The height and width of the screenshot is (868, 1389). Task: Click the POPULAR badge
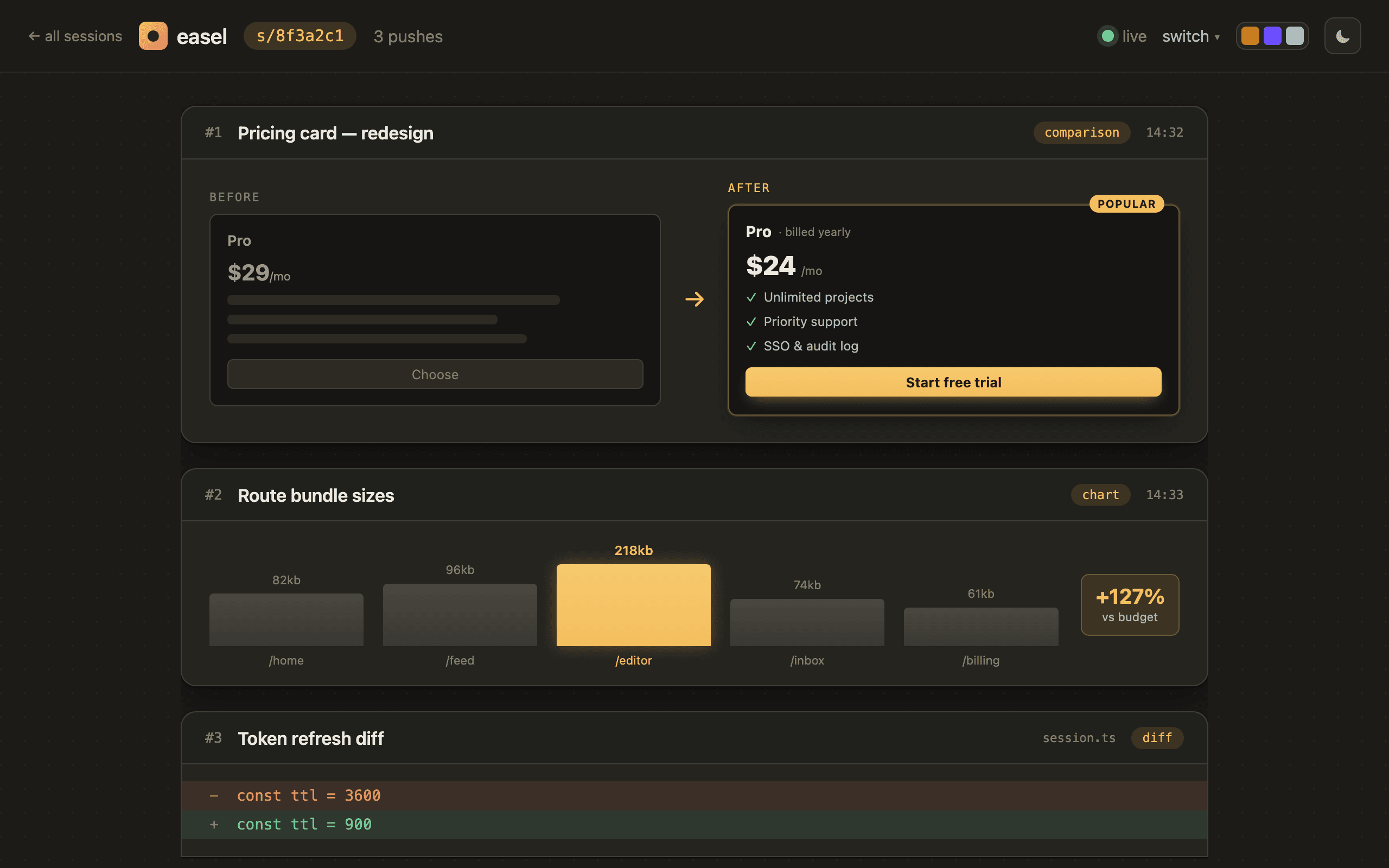(x=1127, y=204)
